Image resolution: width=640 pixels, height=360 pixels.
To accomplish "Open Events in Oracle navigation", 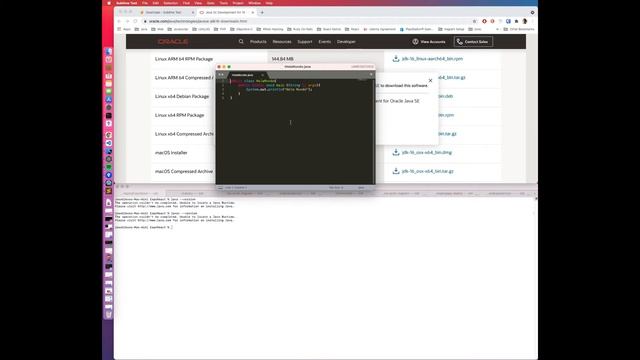I will (324, 42).
